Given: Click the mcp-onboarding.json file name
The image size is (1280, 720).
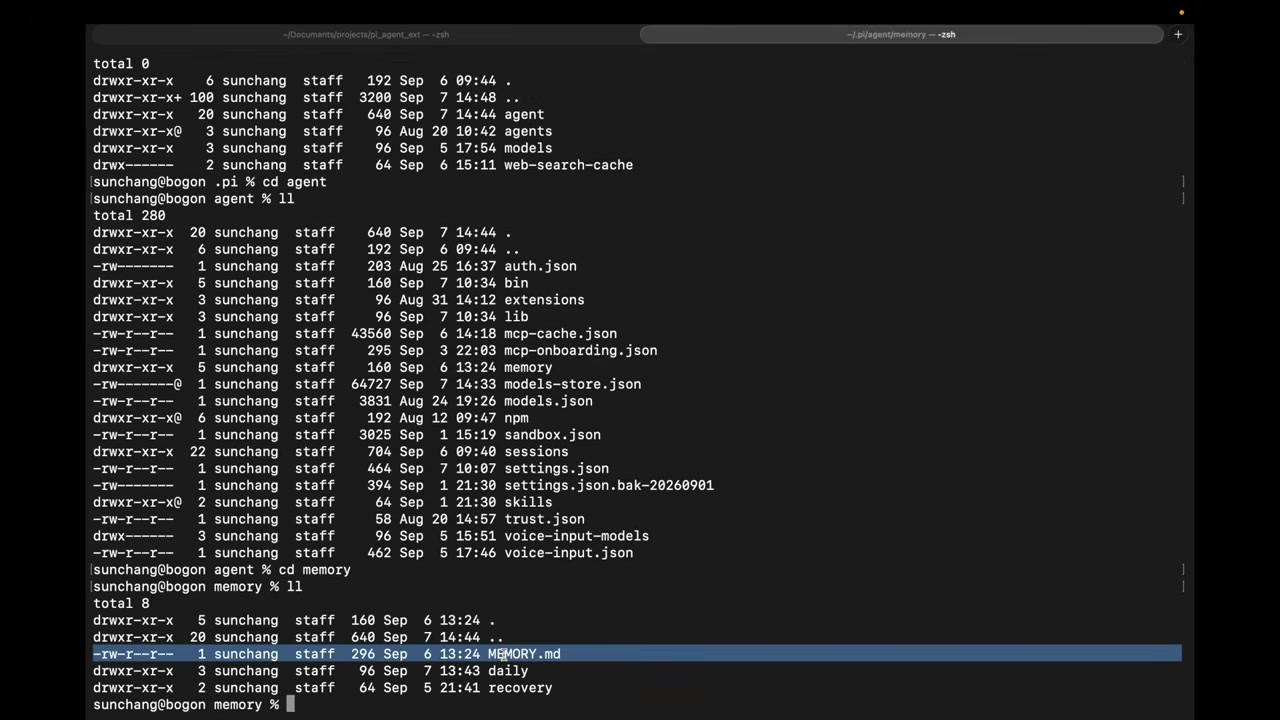Looking at the screenshot, I should pyautogui.click(x=580, y=351).
